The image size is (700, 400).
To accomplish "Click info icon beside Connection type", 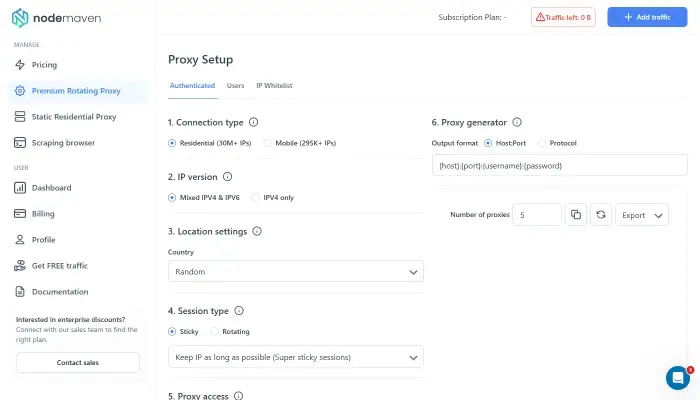I will 253,122.
